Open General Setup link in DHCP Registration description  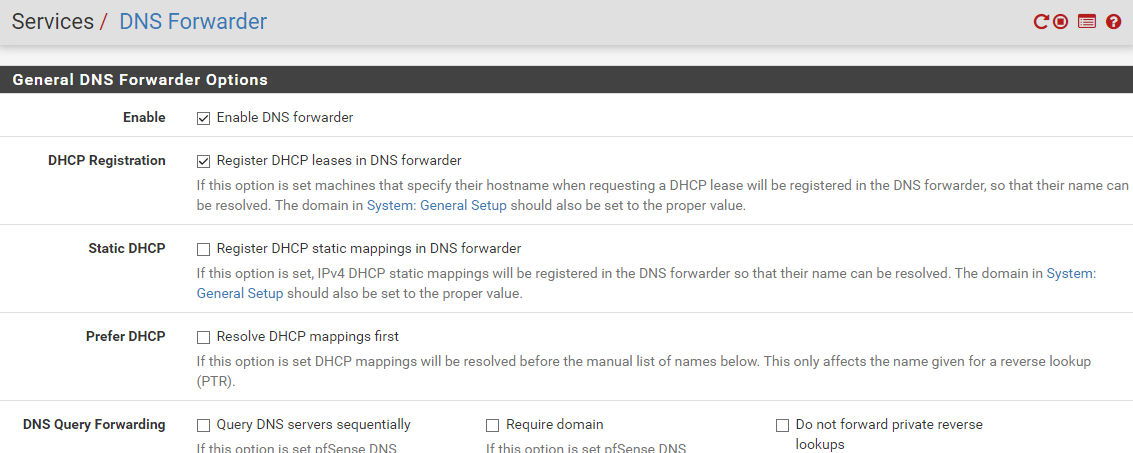pos(463,206)
